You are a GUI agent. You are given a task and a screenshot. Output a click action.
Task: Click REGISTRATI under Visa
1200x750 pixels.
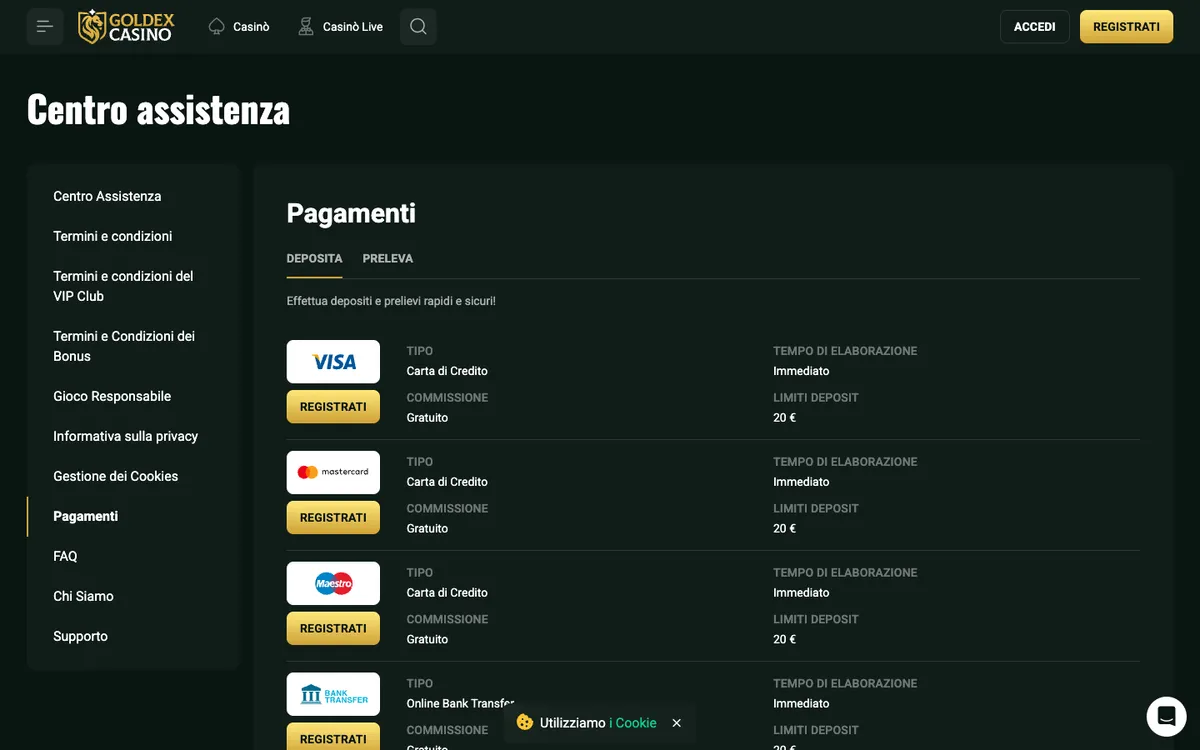(333, 407)
